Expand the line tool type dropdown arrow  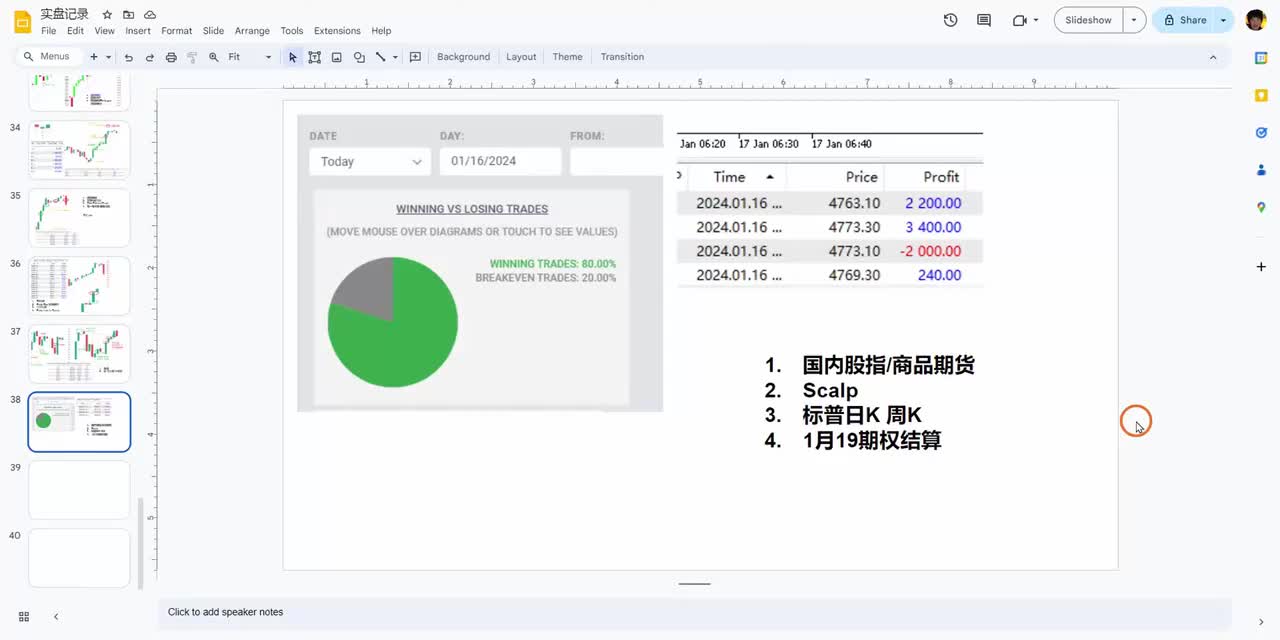click(x=395, y=57)
